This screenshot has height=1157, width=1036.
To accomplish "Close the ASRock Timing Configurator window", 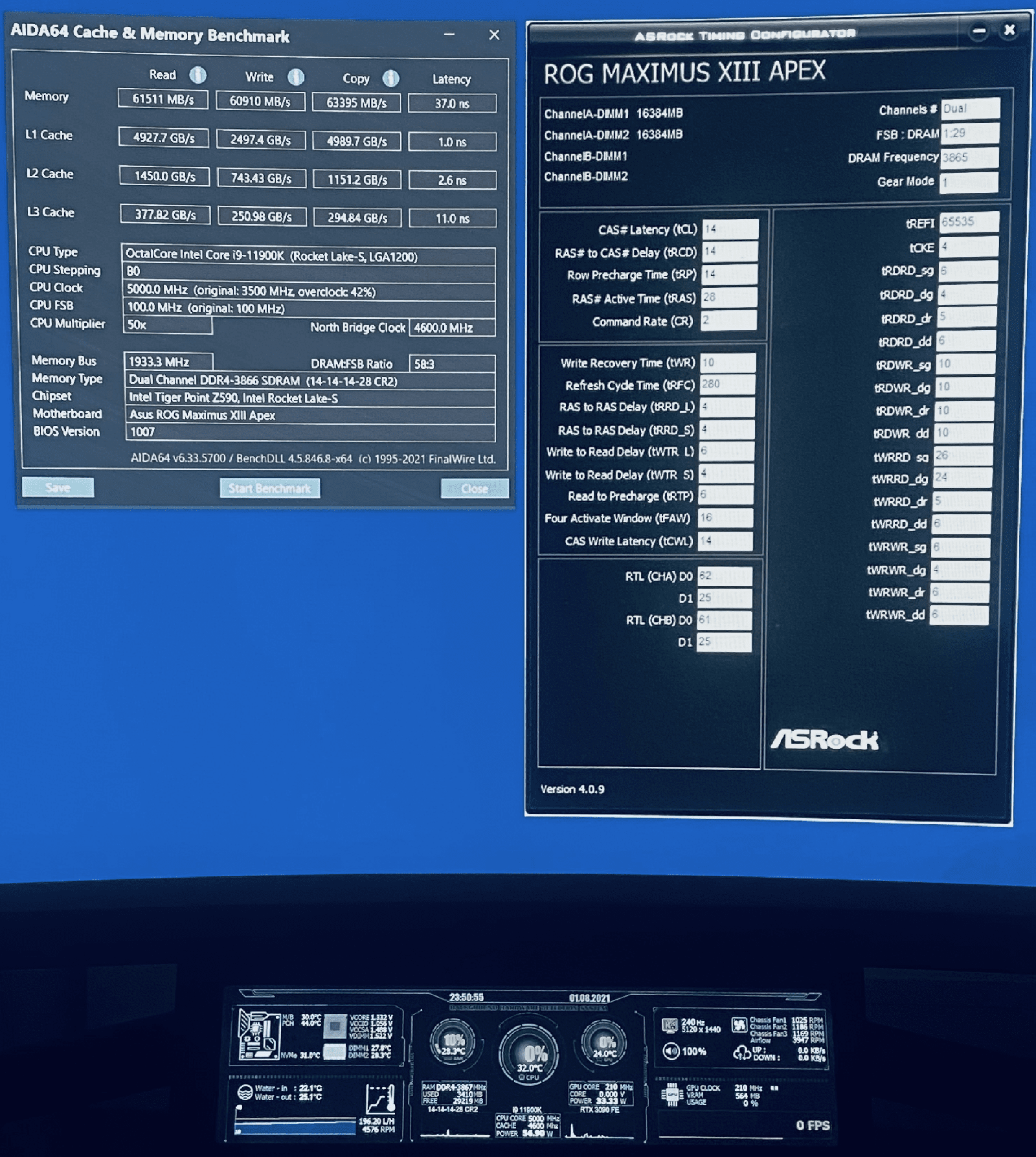I will [x=1009, y=30].
